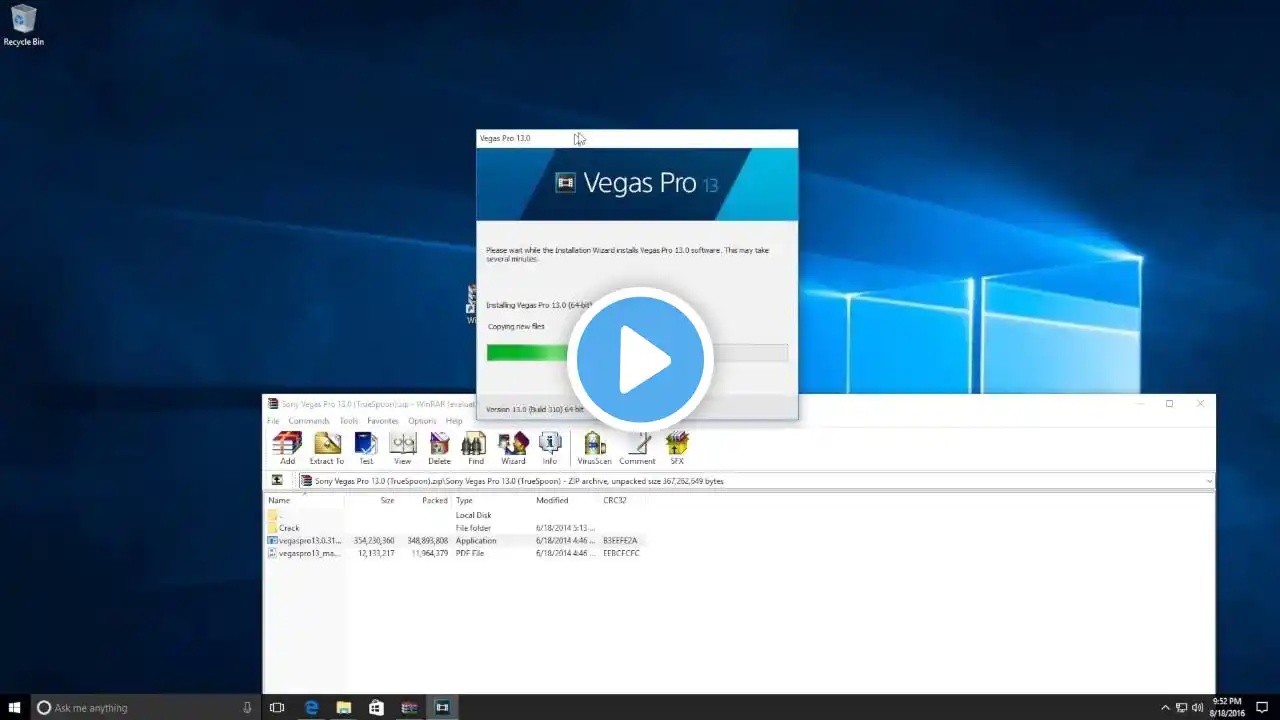This screenshot has width=1280, height=720.
Task: Expand the WinRAR address path dropdown
Action: pos(1209,481)
